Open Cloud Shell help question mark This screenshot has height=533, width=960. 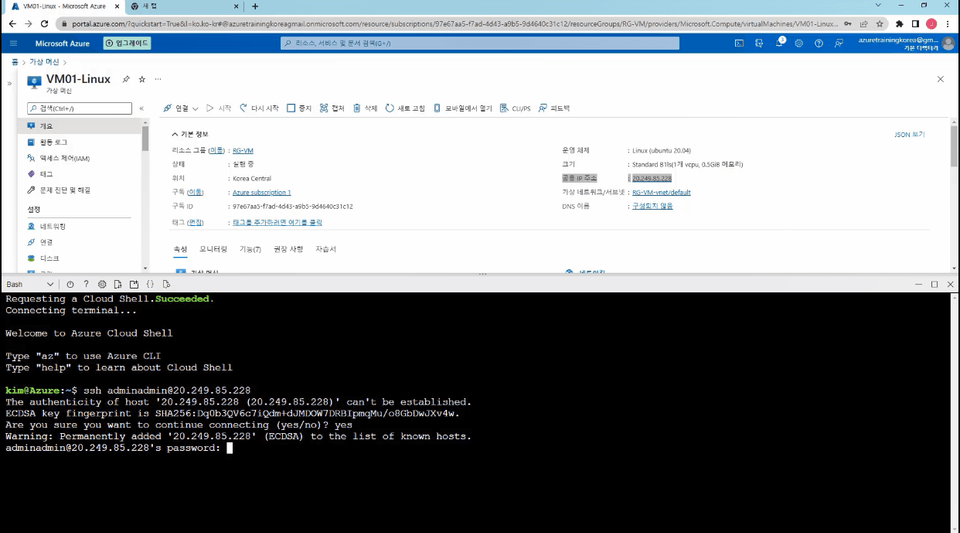tap(86, 285)
